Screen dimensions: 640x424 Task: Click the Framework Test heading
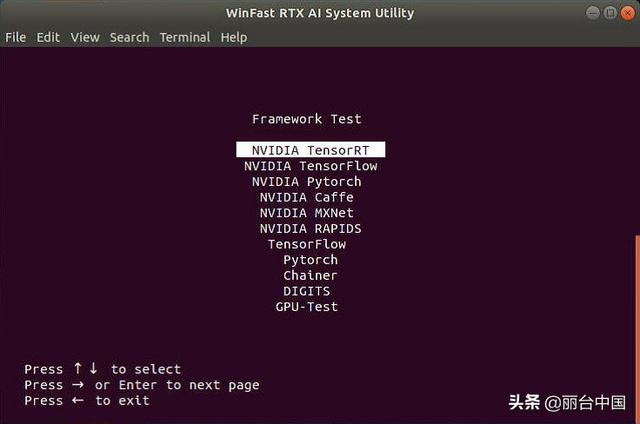(307, 119)
